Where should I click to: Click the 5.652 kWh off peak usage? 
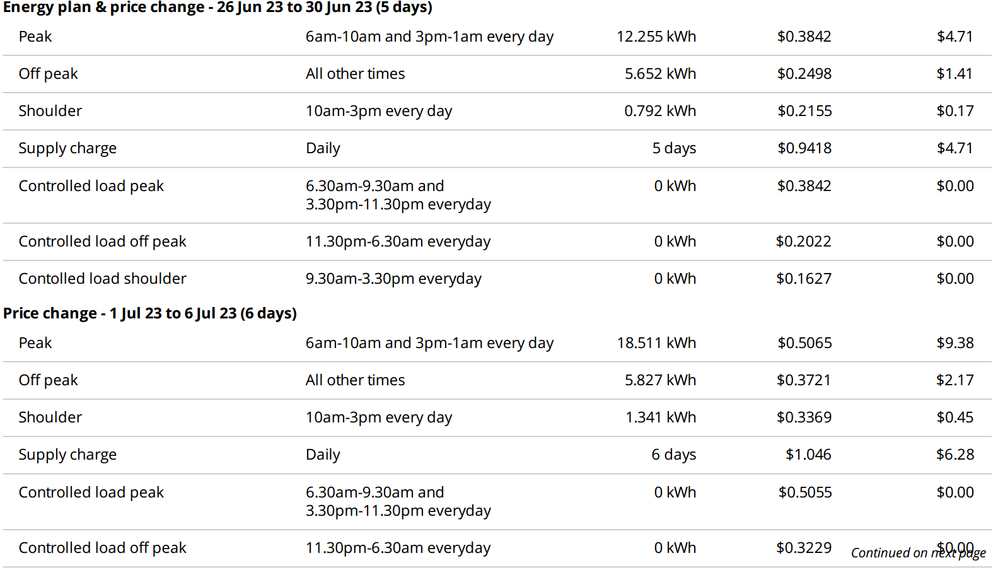pos(660,74)
